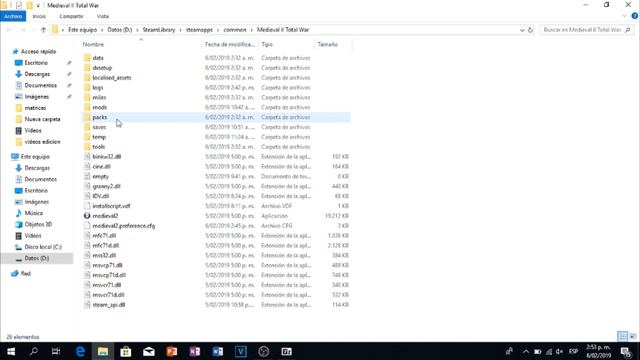The width and height of the screenshot is (640, 360).
Task: Sort by the Tamaño column header
Action: click(327, 44)
